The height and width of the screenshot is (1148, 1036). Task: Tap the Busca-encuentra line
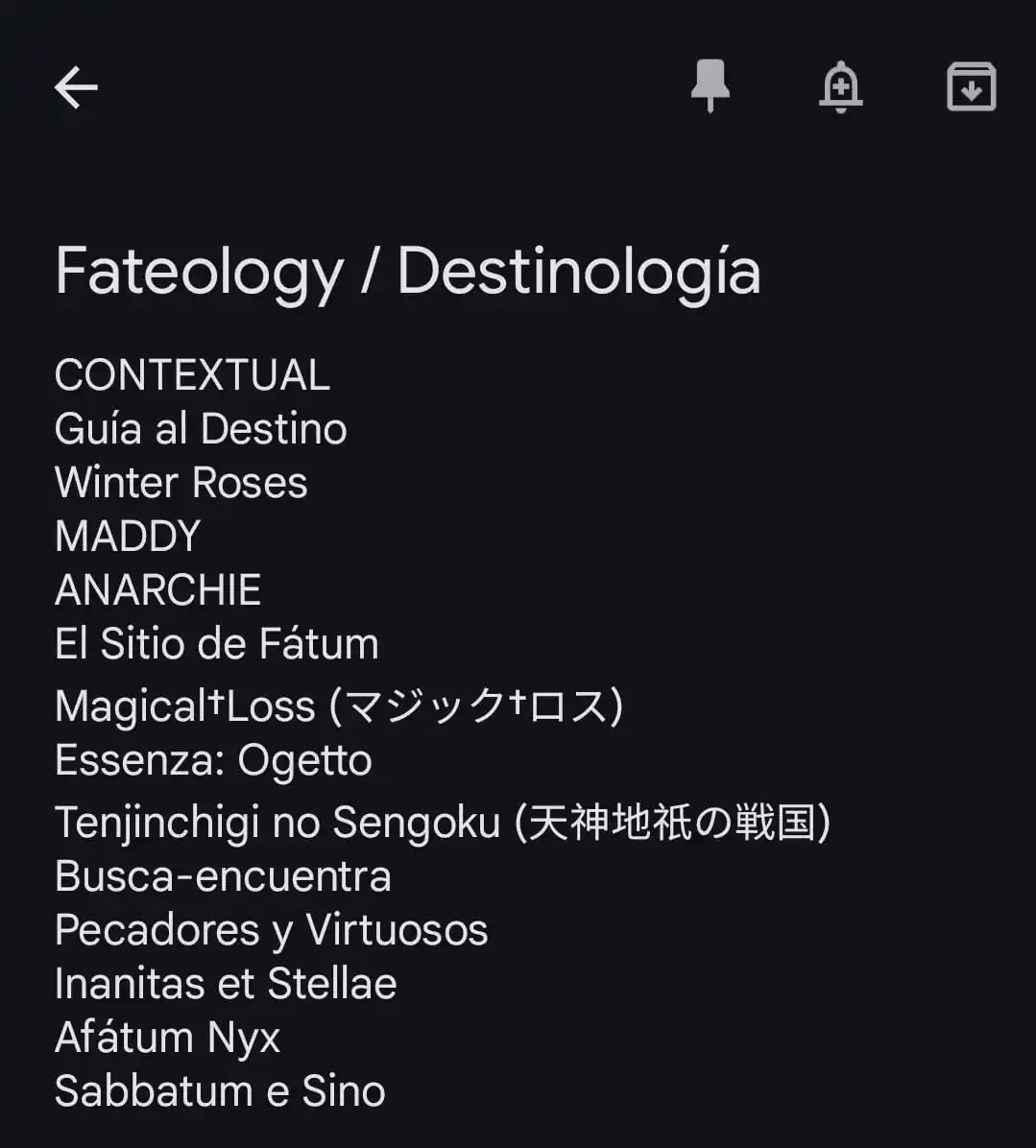pos(224,875)
